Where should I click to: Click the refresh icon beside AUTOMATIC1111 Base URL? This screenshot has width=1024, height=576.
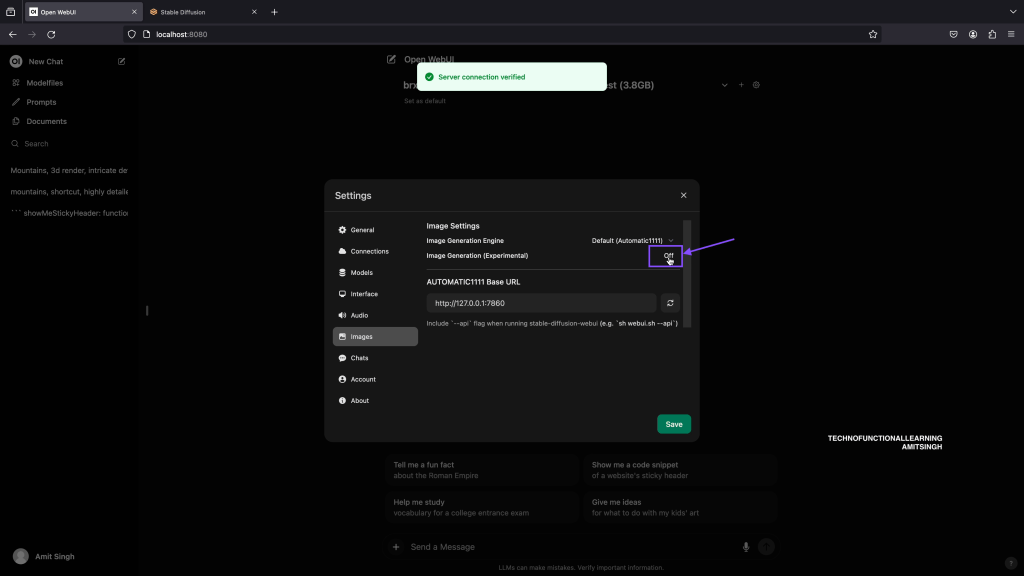[670, 303]
